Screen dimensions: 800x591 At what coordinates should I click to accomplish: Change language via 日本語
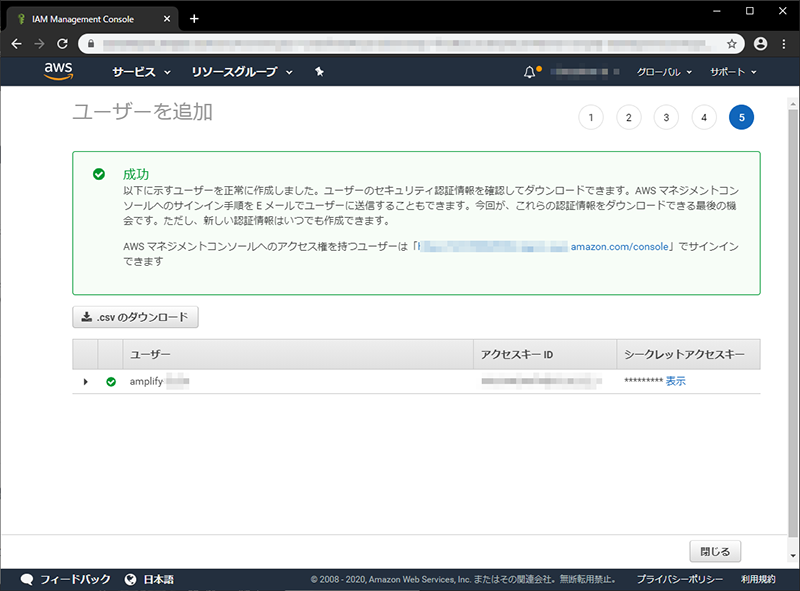click(x=158, y=579)
